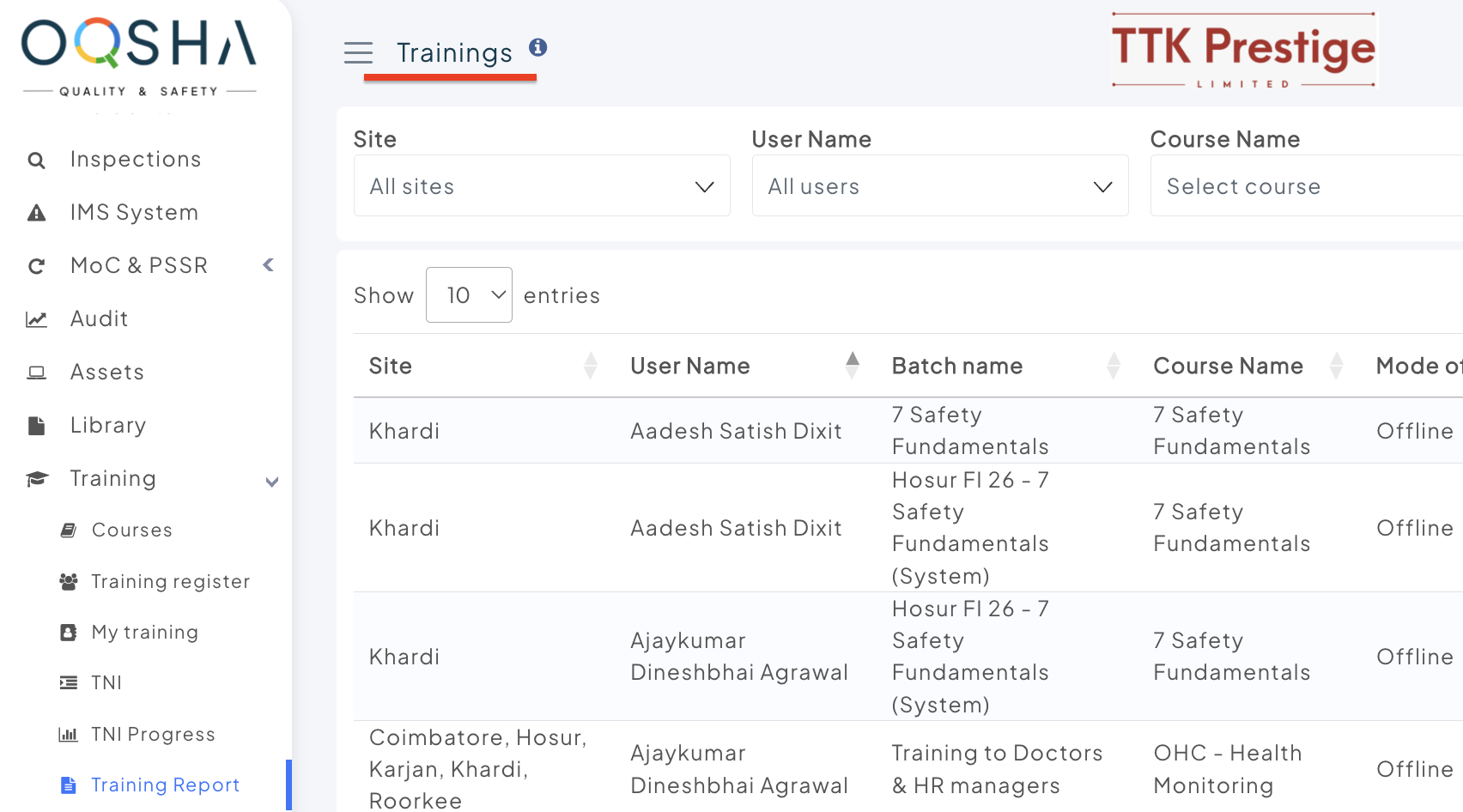Image resolution: width=1463 pixels, height=812 pixels.
Task: Click the Audit chart icon
Action: click(x=36, y=319)
